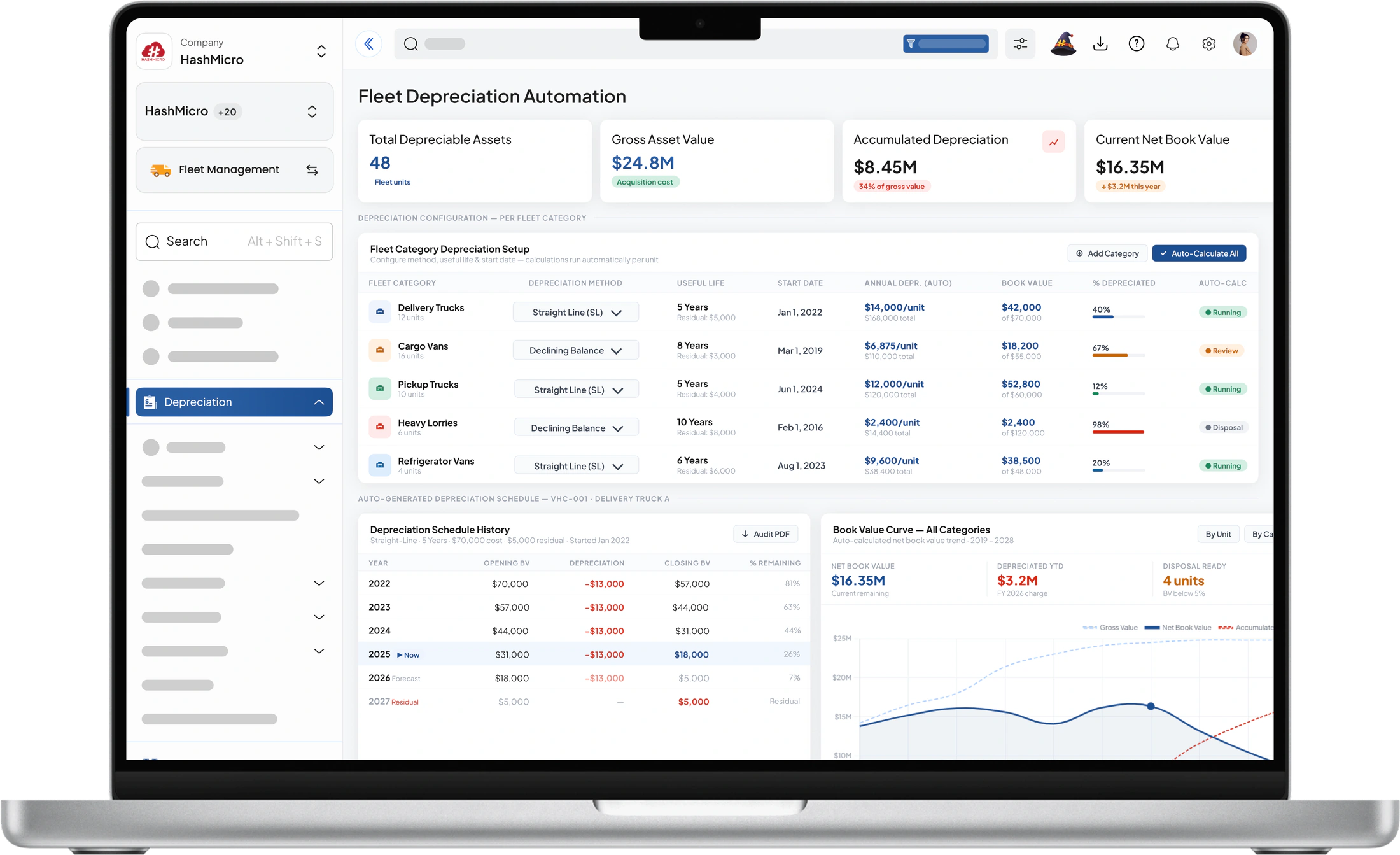The height and width of the screenshot is (855, 1400).
Task: Click Add Category button
Action: (x=1107, y=253)
